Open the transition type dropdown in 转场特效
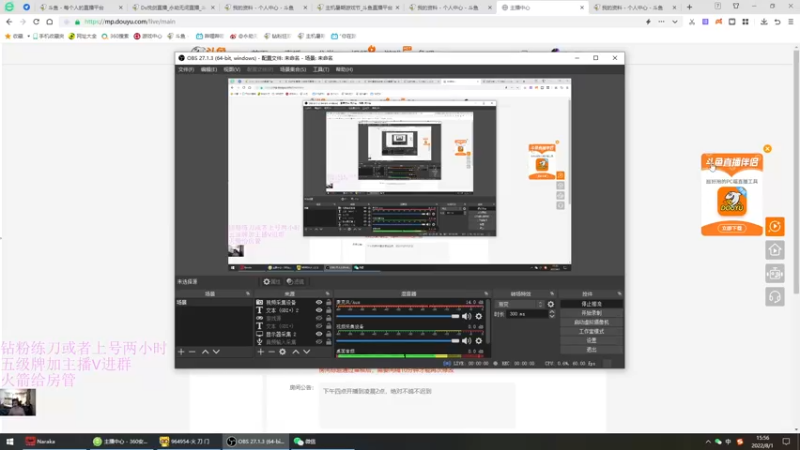800x450 pixels. point(520,304)
